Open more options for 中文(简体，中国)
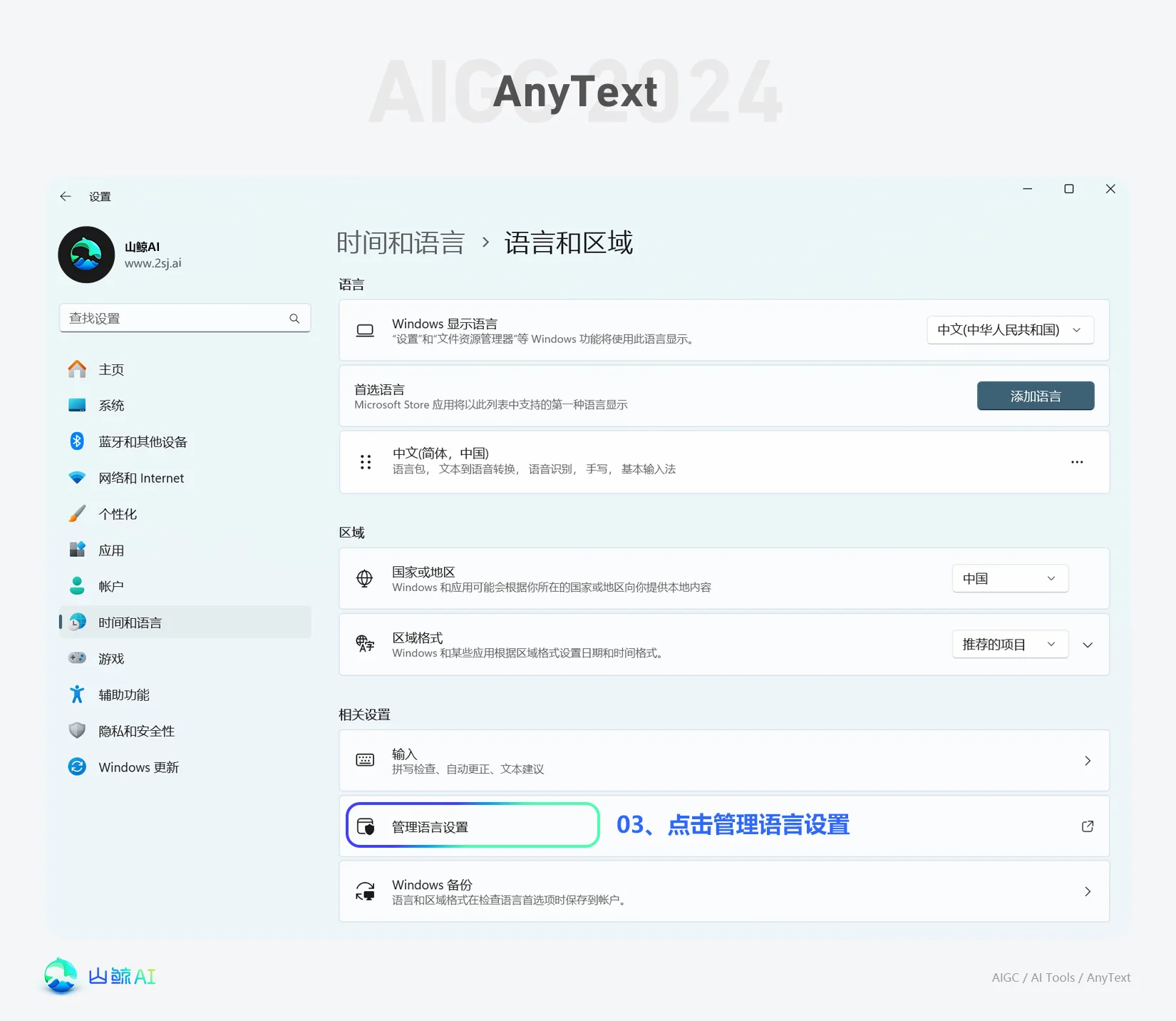1176x1021 pixels. click(x=1077, y=462)
